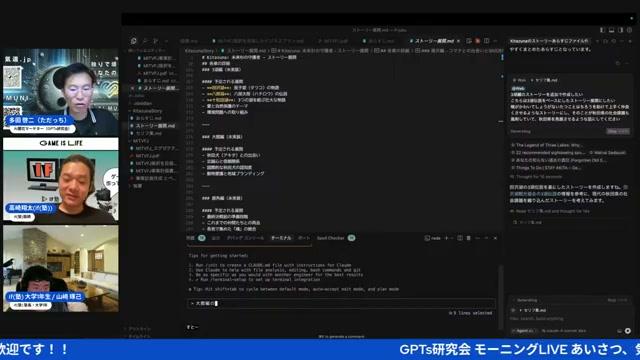Focus the chat input field at the bottom
Screen dimensions: 640x360
coord(569,319)
